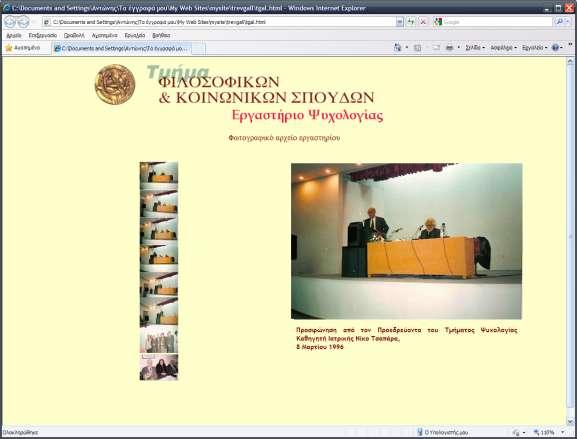Click the page icon in address bar
The height and width of the screenshot is (439, 577).
[47, 22]
